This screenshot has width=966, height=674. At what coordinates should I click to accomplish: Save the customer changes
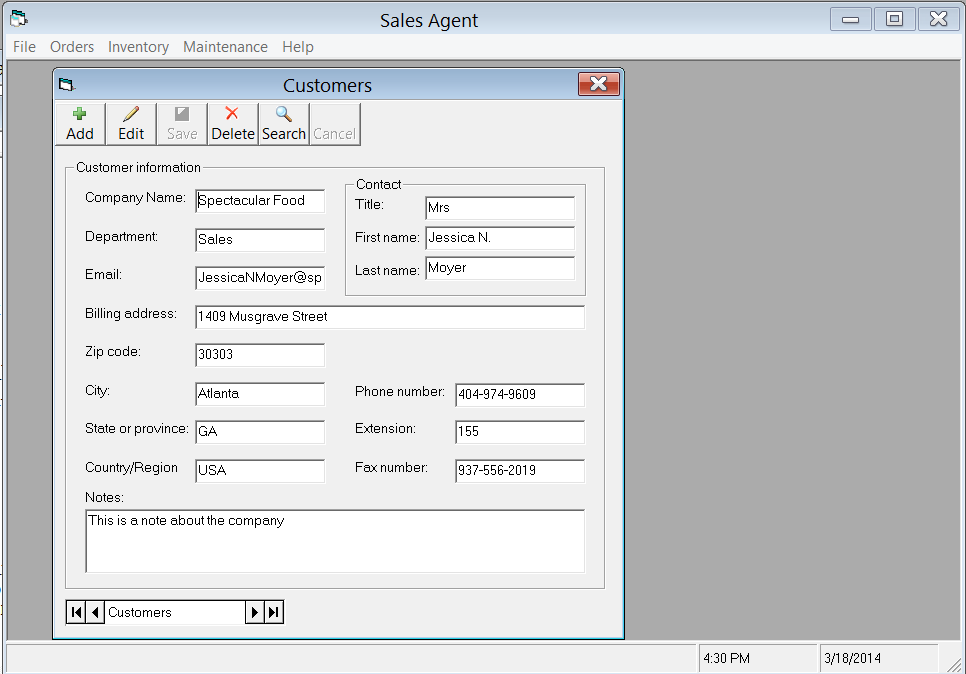(x=181, y=122)
